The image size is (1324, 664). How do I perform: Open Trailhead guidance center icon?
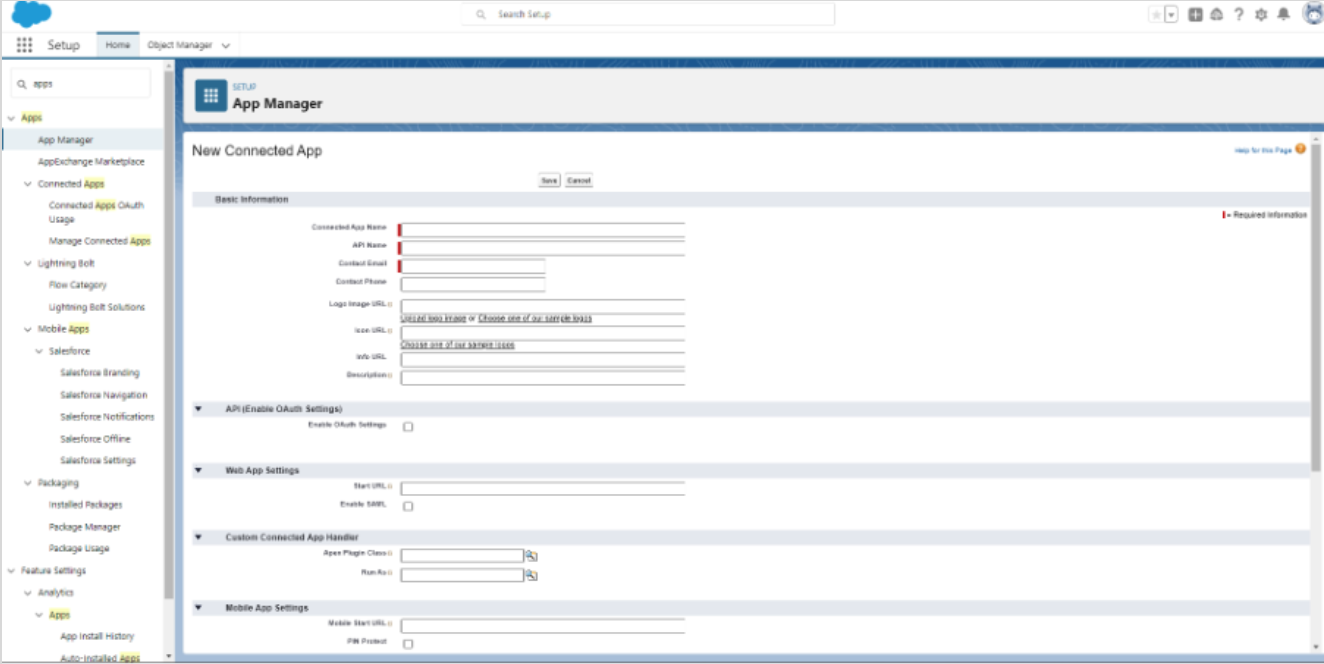click(x=1216, y=15)
